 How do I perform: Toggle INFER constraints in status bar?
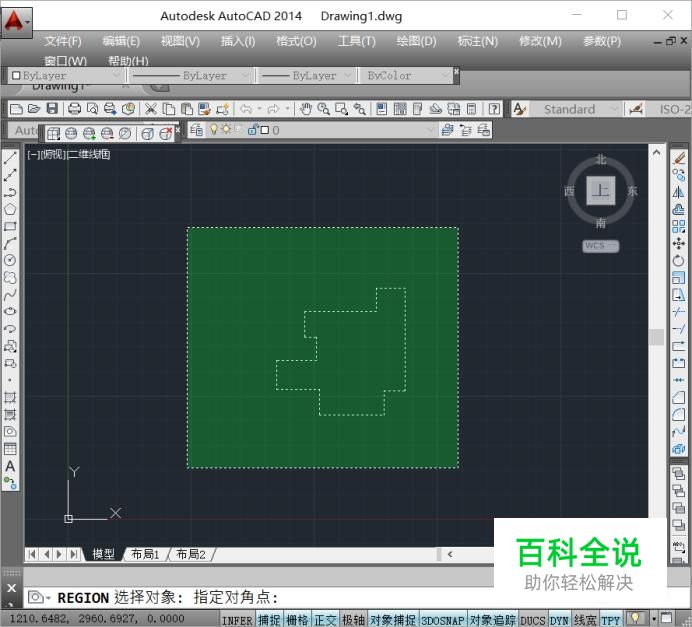[237, 620]
